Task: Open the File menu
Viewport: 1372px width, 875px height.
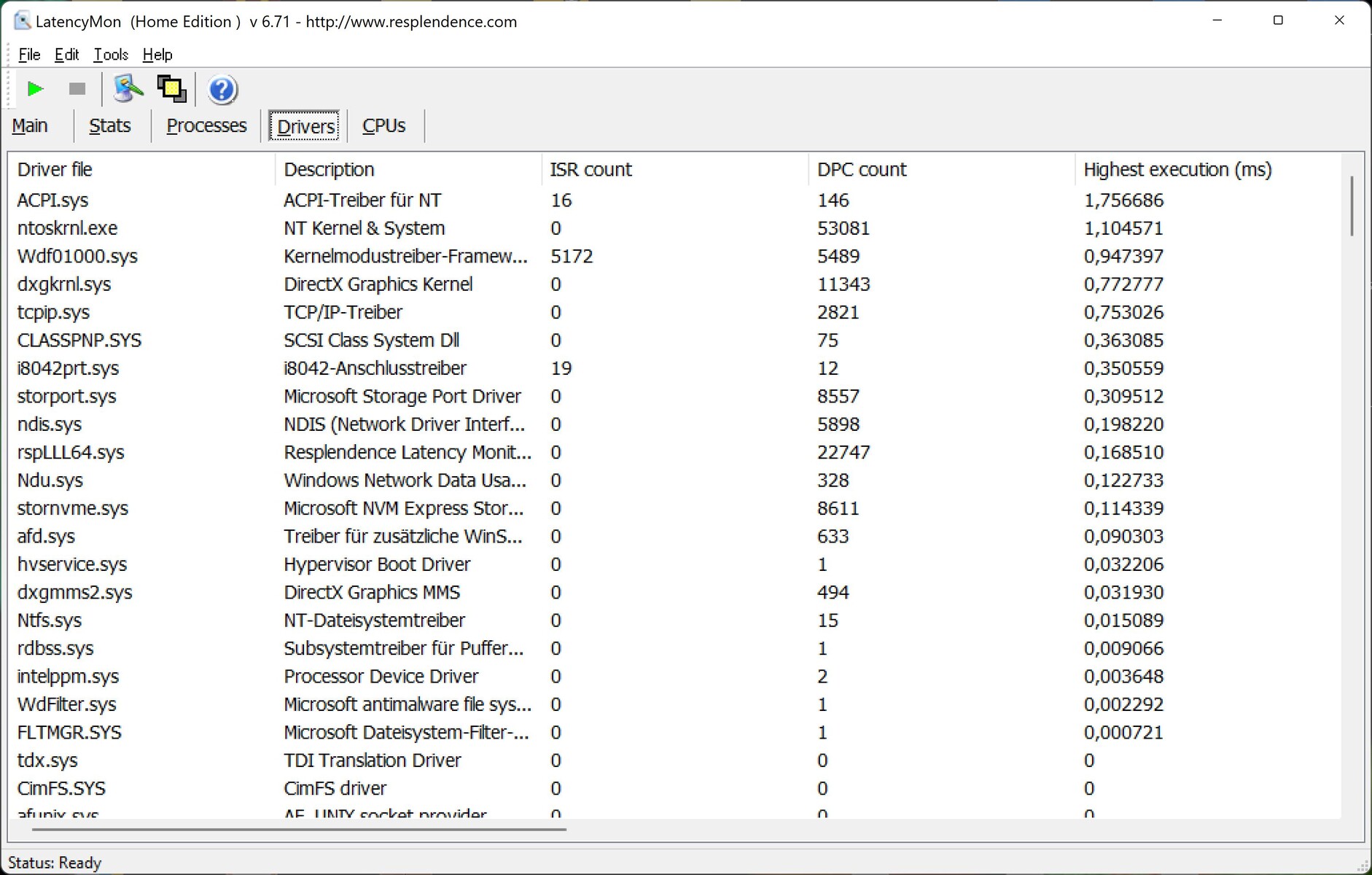Action: (x=29, y=55)
